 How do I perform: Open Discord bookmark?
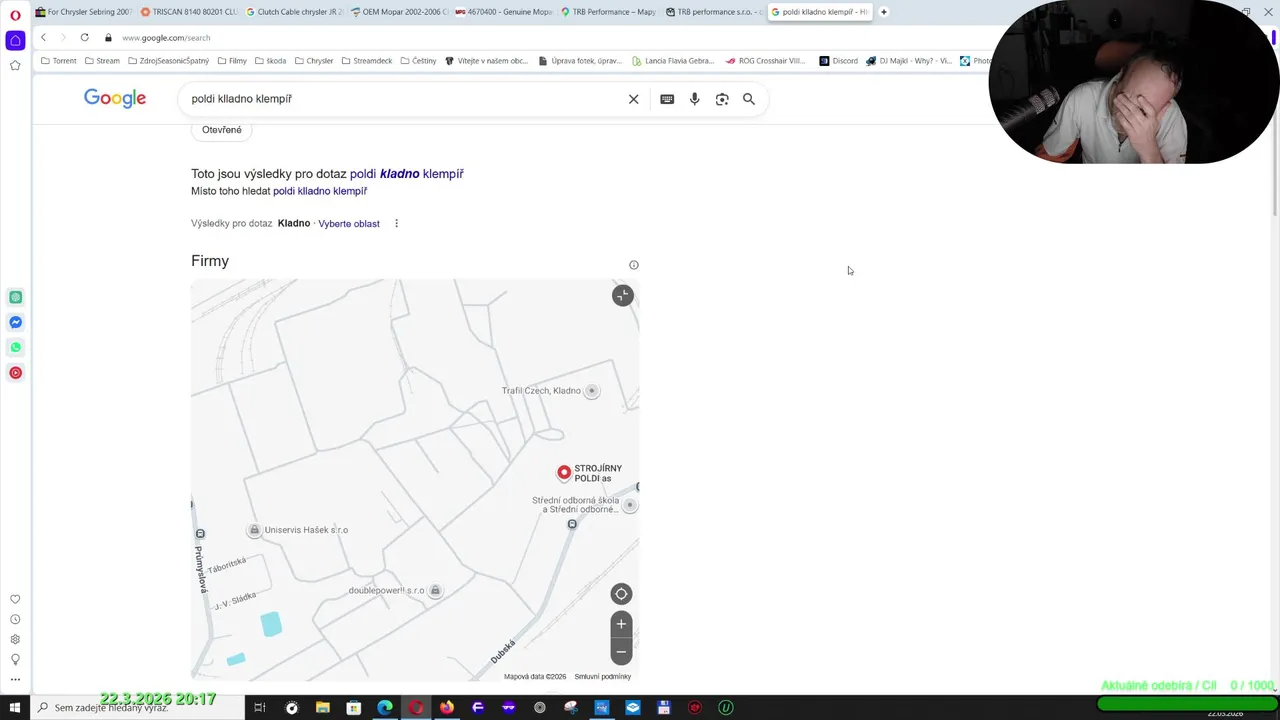(x=838, y=61)
